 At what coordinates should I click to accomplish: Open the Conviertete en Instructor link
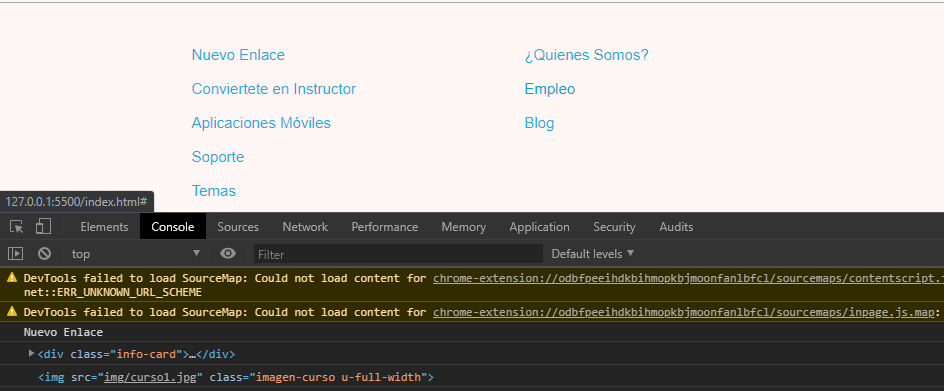pos(273,89)
